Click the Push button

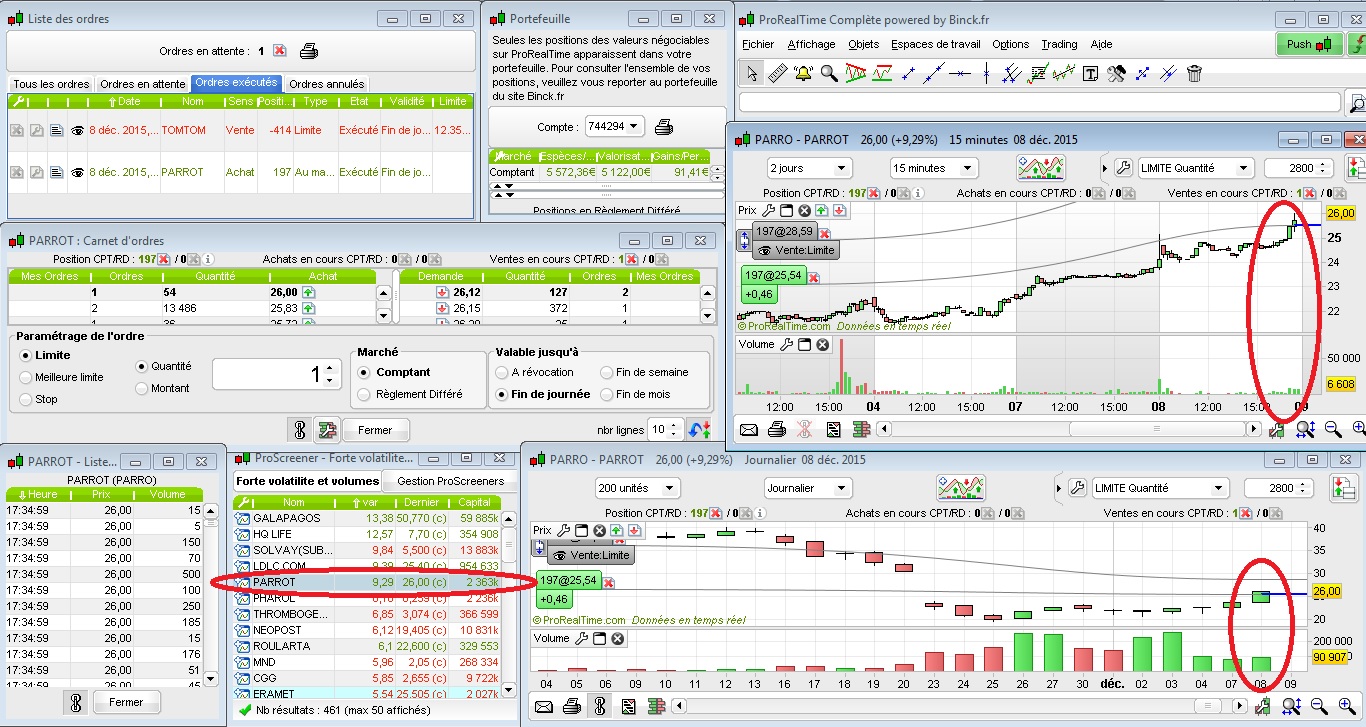tap(1310, 44)
